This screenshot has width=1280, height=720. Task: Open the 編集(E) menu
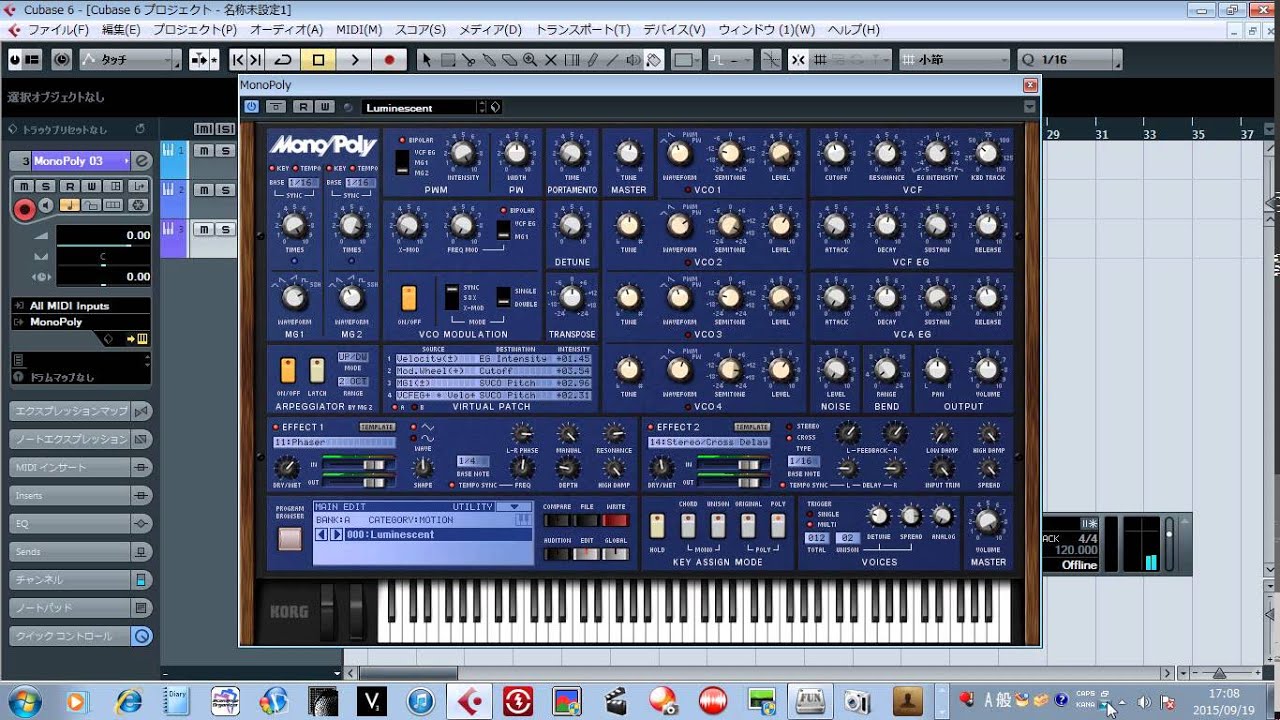[x=121, y=30]
